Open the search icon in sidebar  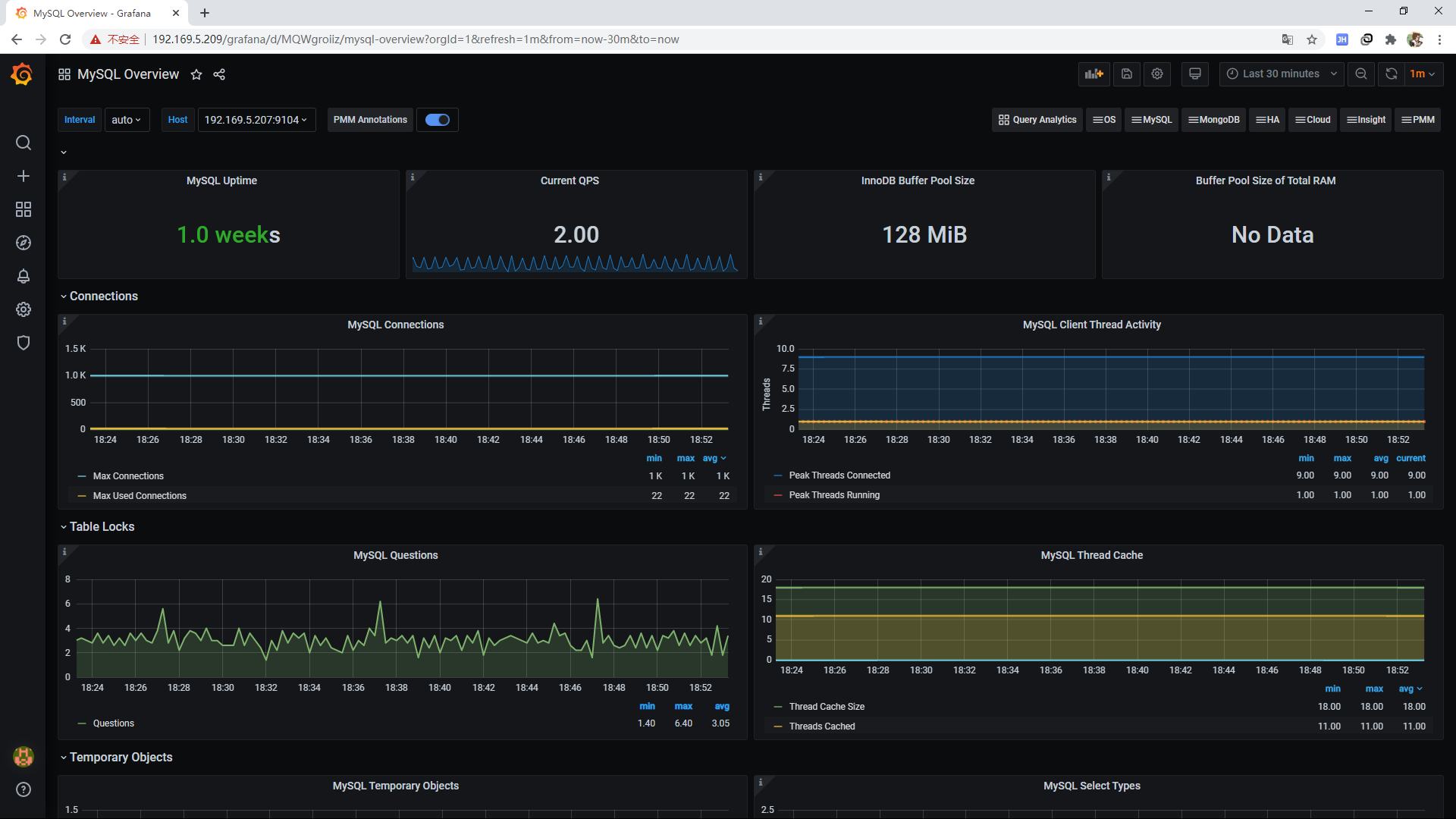[x=24, y=143]
